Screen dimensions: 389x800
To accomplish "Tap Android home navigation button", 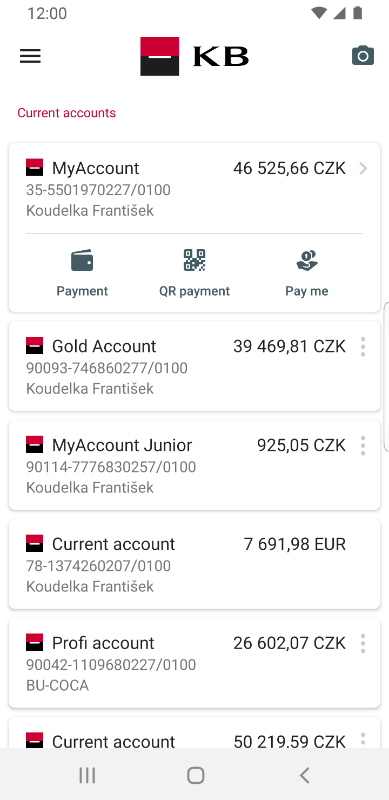I will (196, 775).
